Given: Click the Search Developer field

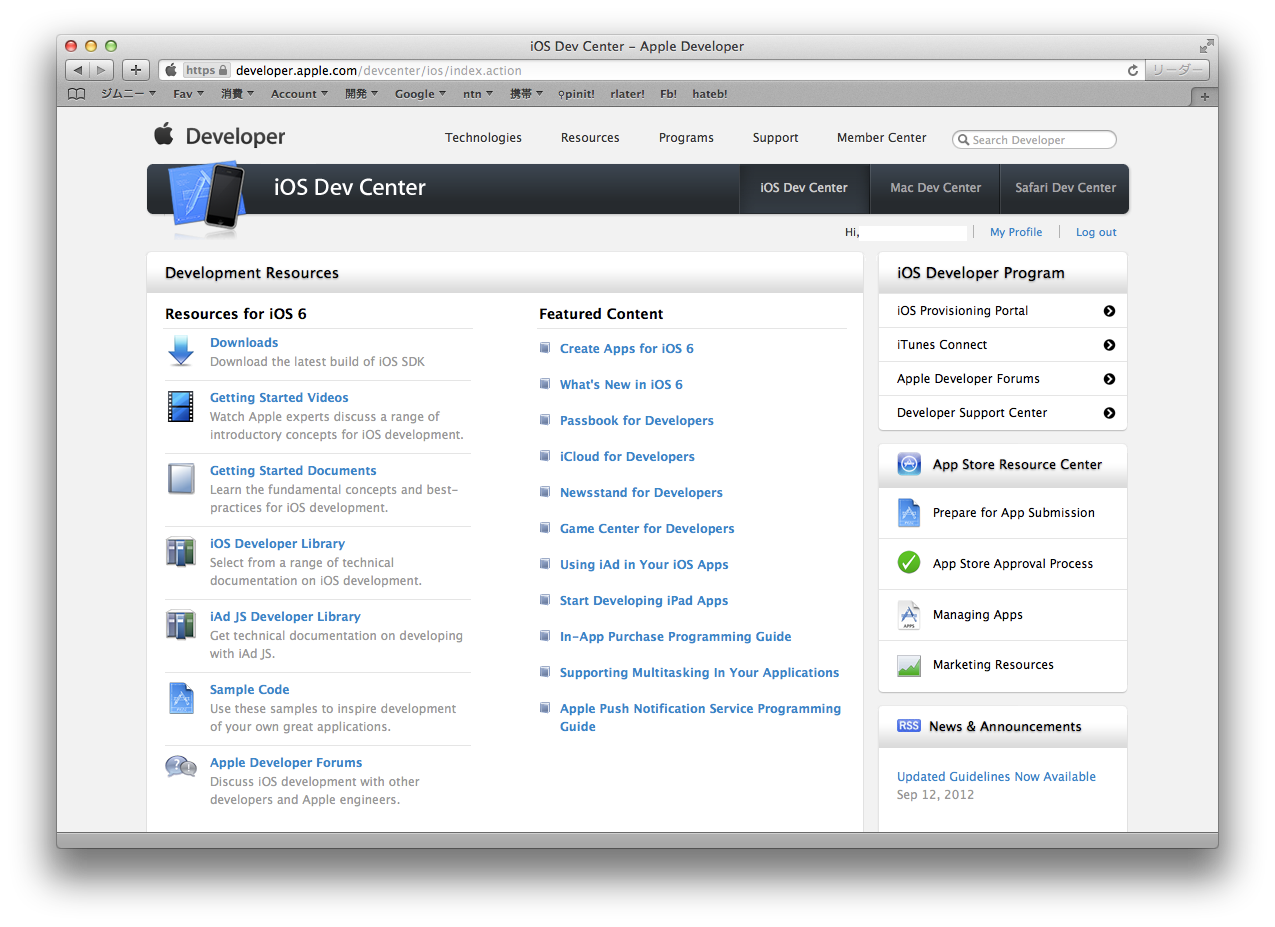Looking at the screenshot, I should (x=1034, y=140).
